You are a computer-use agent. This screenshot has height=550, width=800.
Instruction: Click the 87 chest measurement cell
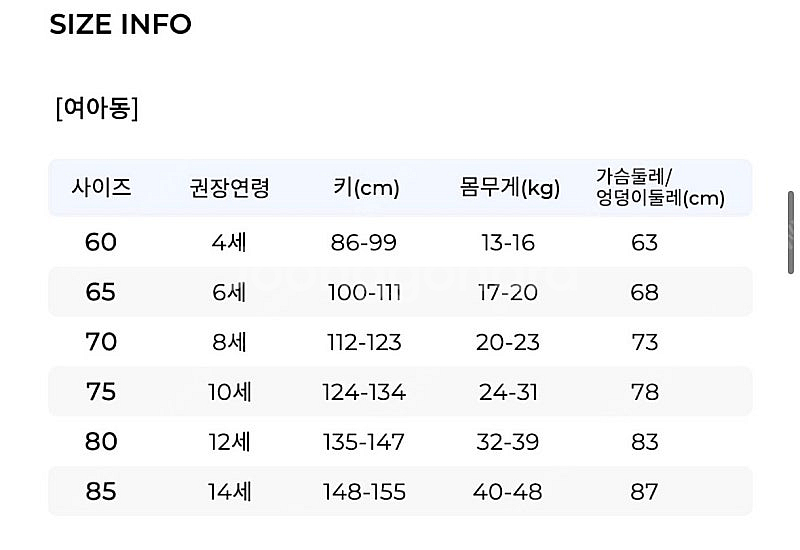(x=645, y=492)
